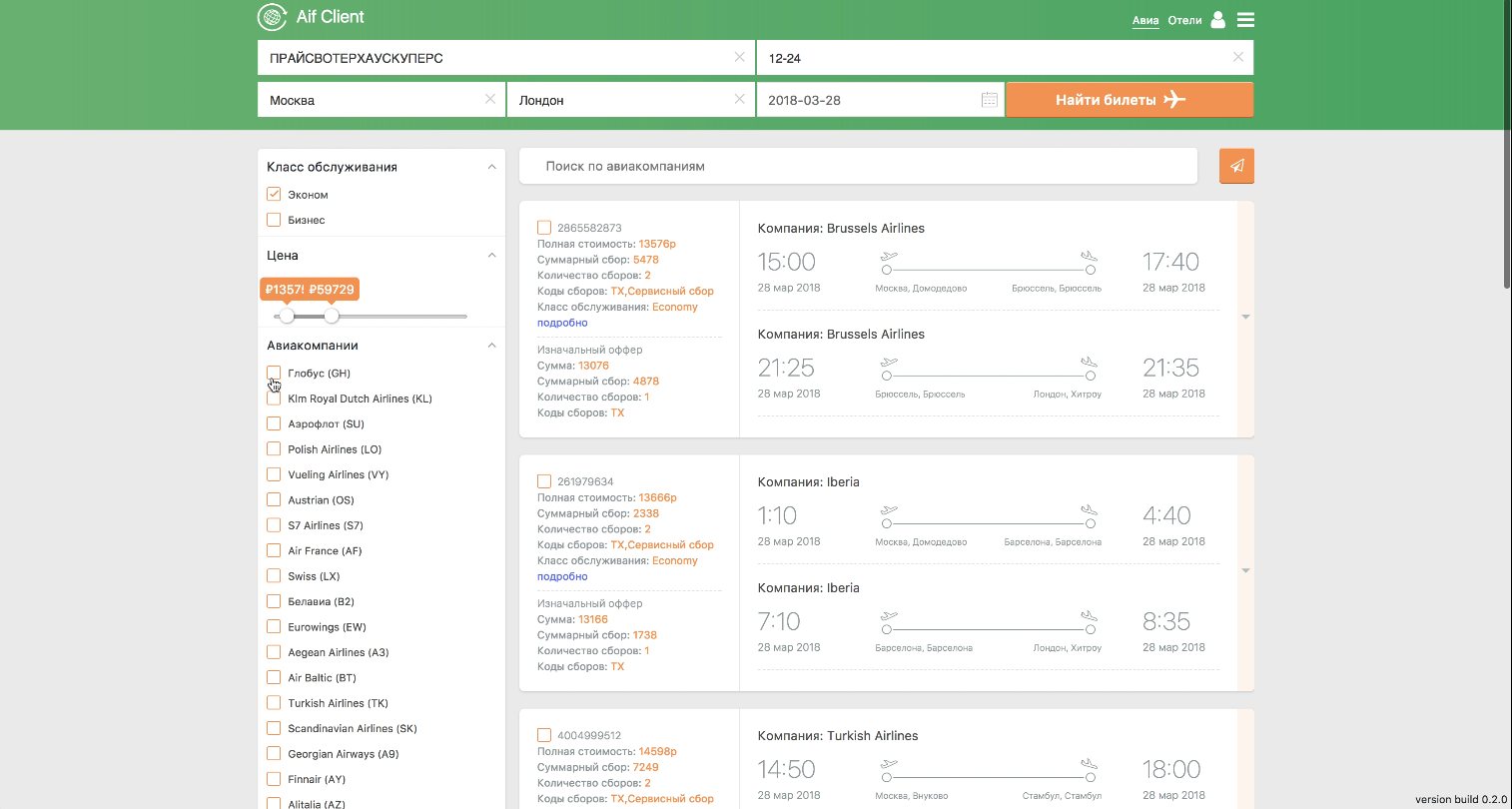
Task: Switch to the Отели tab
Action: [x=1184, y=20]
